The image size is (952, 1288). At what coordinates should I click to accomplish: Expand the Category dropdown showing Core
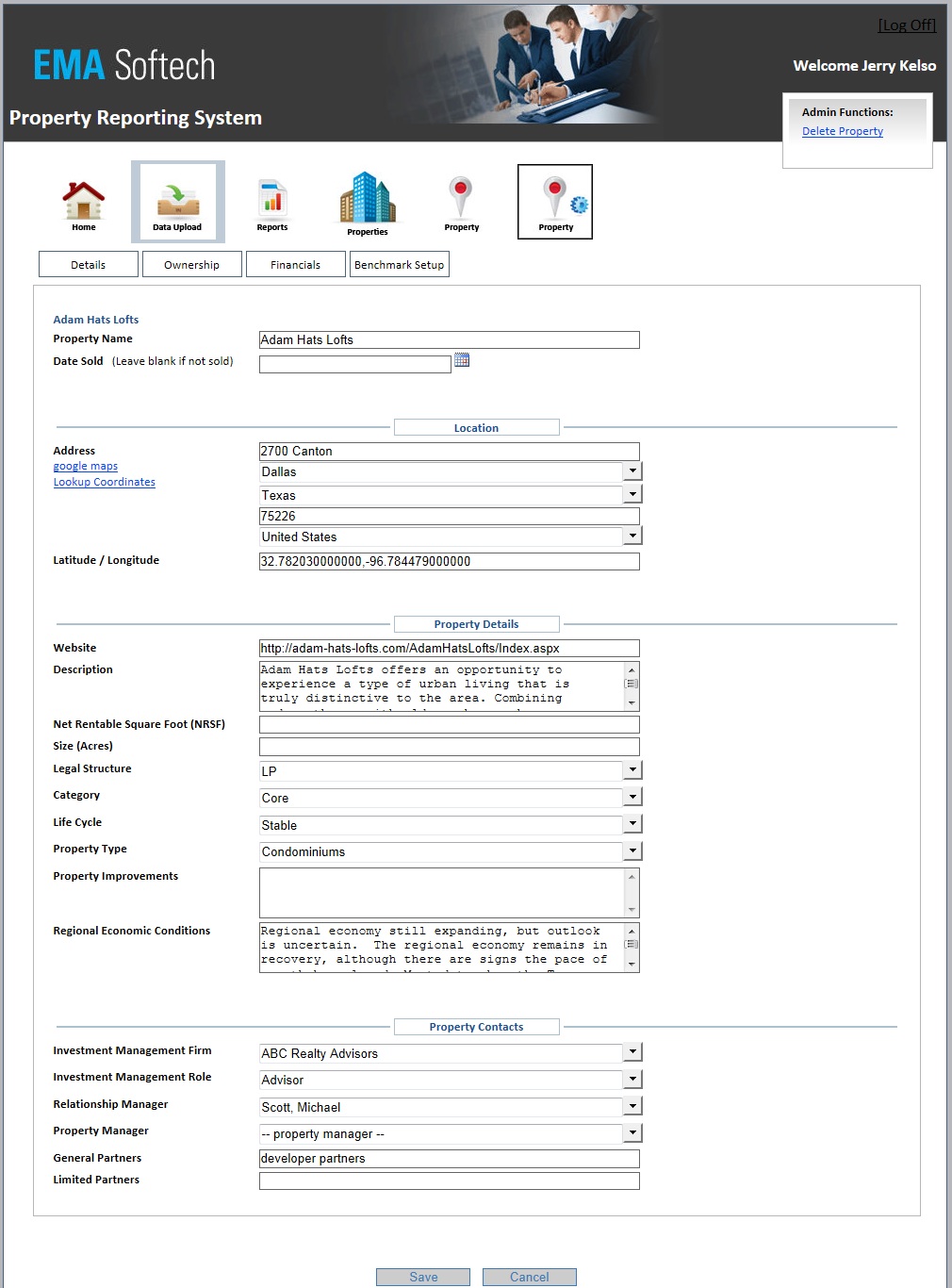coord(632,797)
